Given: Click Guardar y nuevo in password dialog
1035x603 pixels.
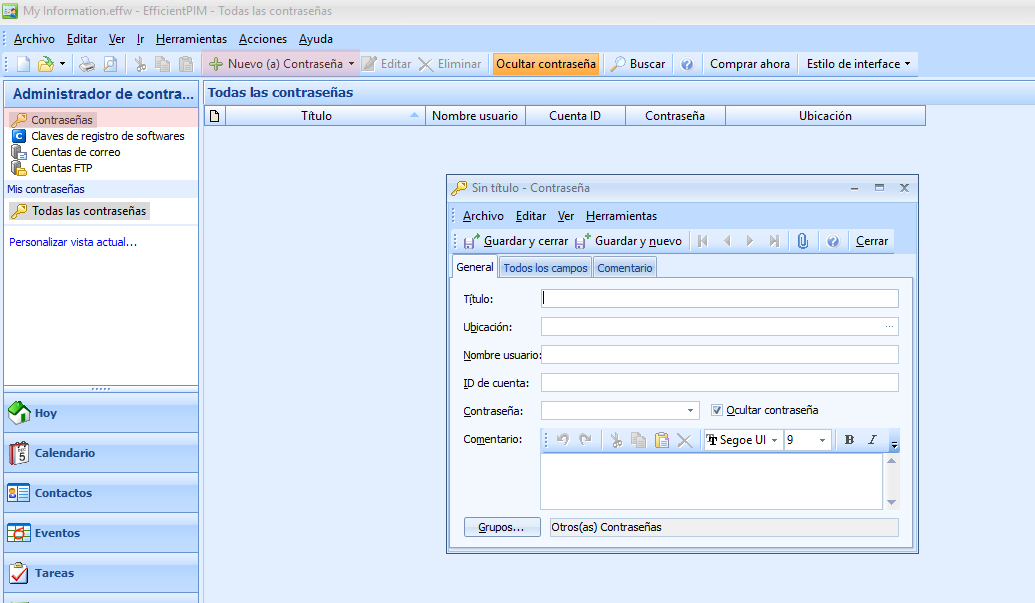Looking at the screenshot, I should pyautogui.click(x=628, y=241).
